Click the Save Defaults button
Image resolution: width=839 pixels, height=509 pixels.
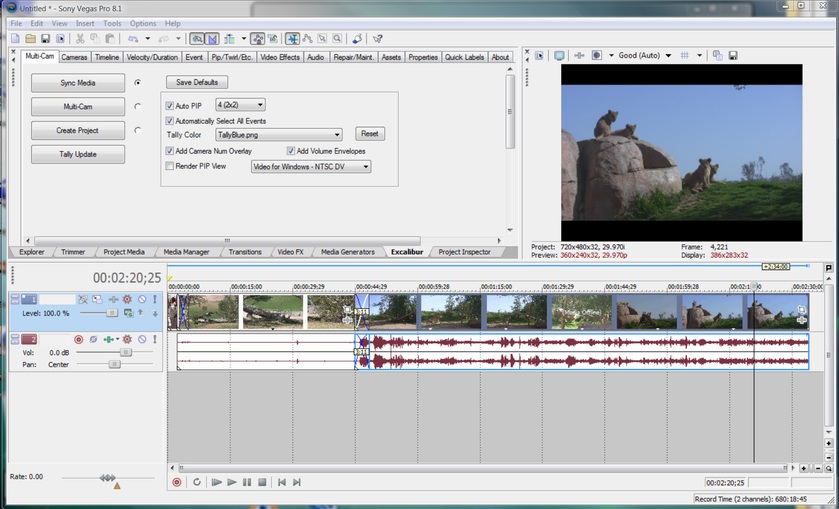pyautogui.click(x=197, y=82)
